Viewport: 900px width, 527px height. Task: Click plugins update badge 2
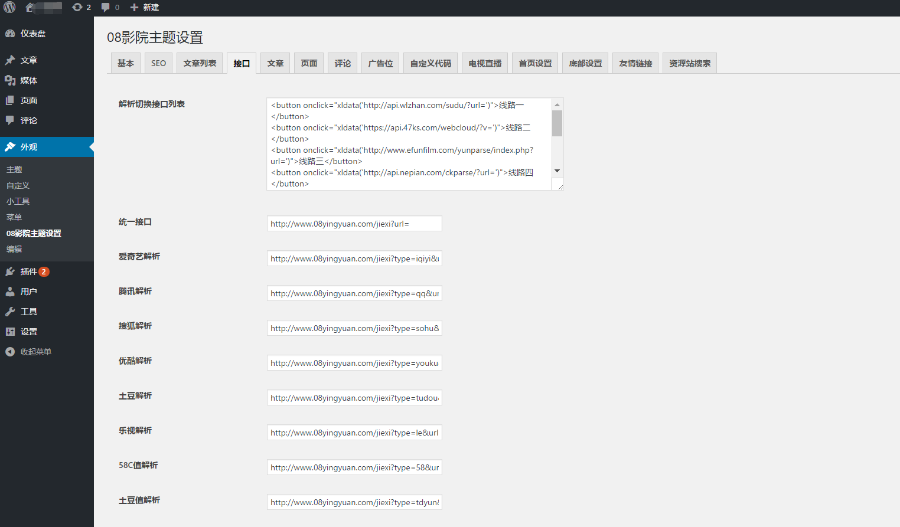pos(44,272)
